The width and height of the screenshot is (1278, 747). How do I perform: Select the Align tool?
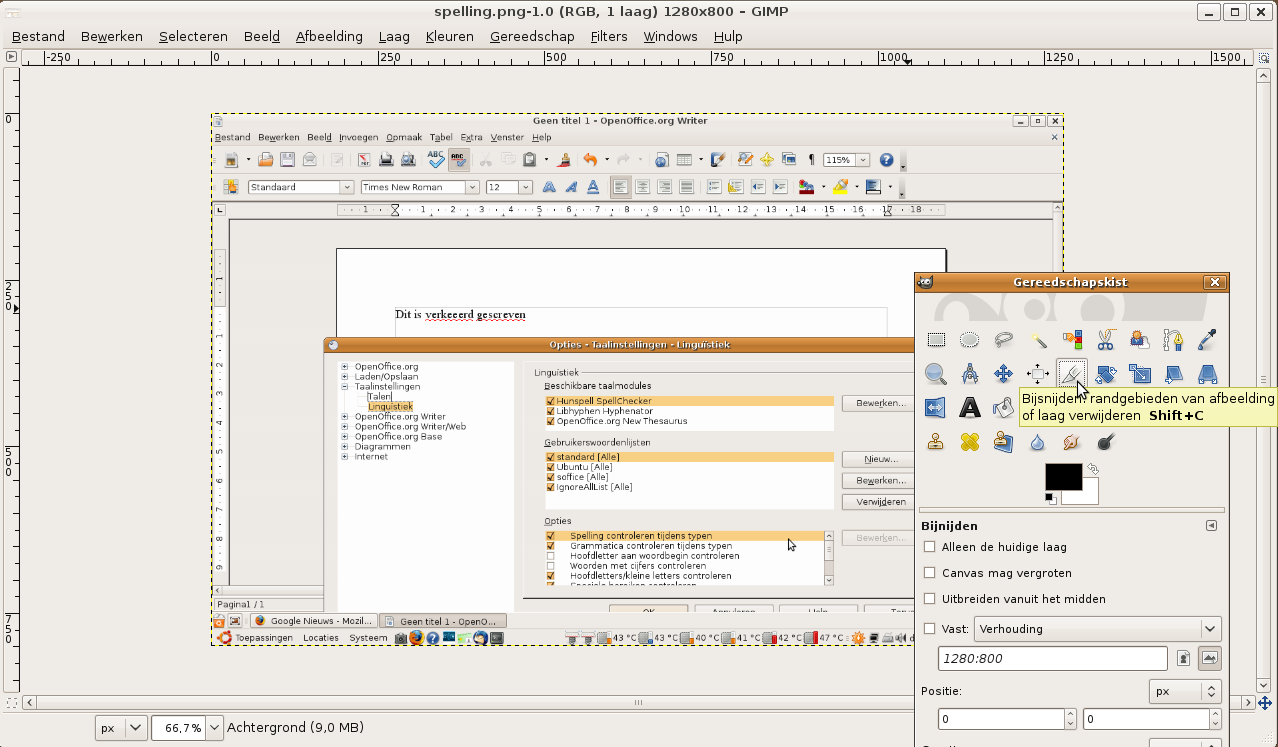pyautogui.click(x=1038, y=374)
